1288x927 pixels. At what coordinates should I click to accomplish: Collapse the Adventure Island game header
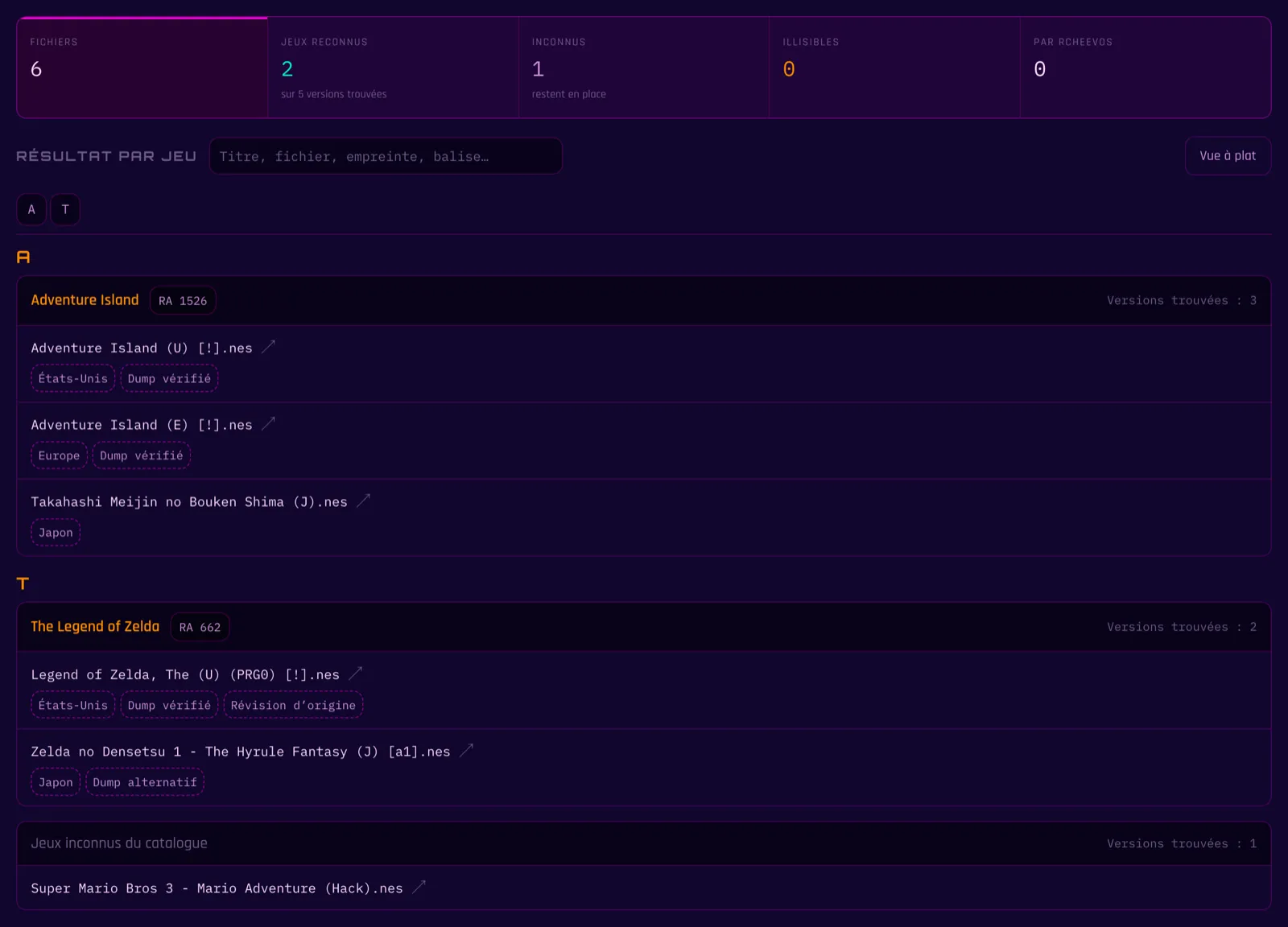[644, 300]
